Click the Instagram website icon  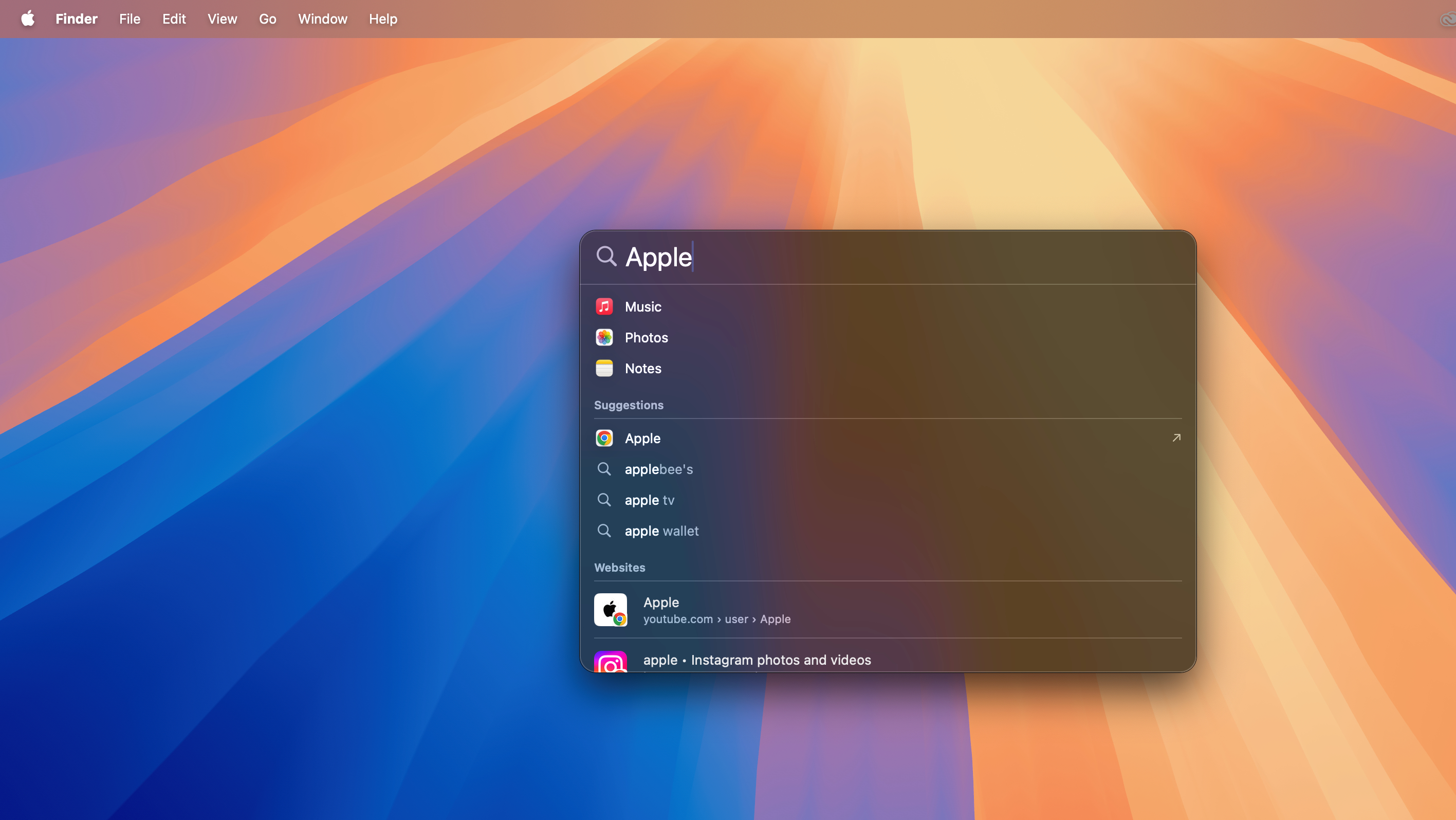click(x=611, y=663)
